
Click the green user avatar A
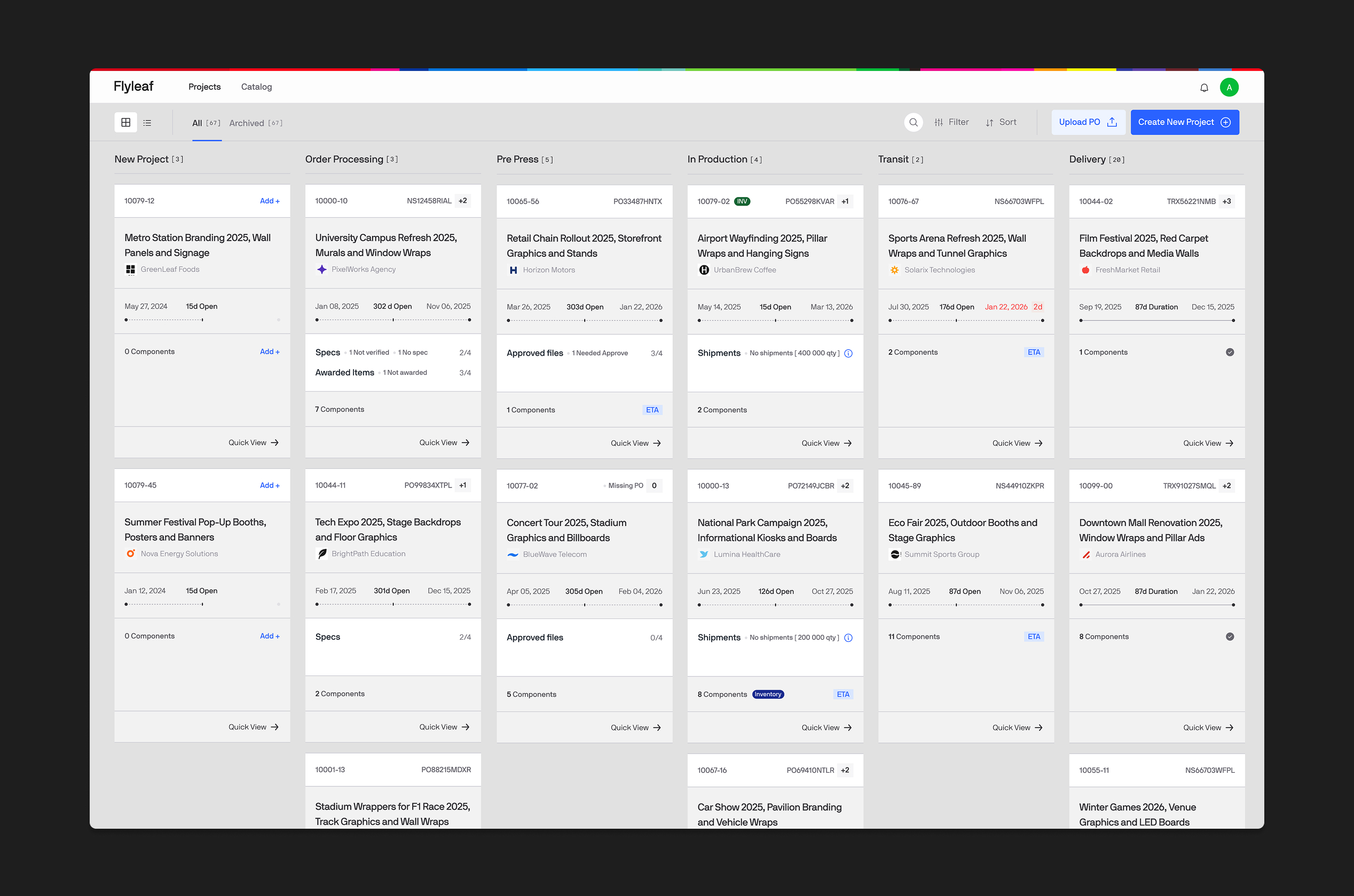(x=1229, y=88)
